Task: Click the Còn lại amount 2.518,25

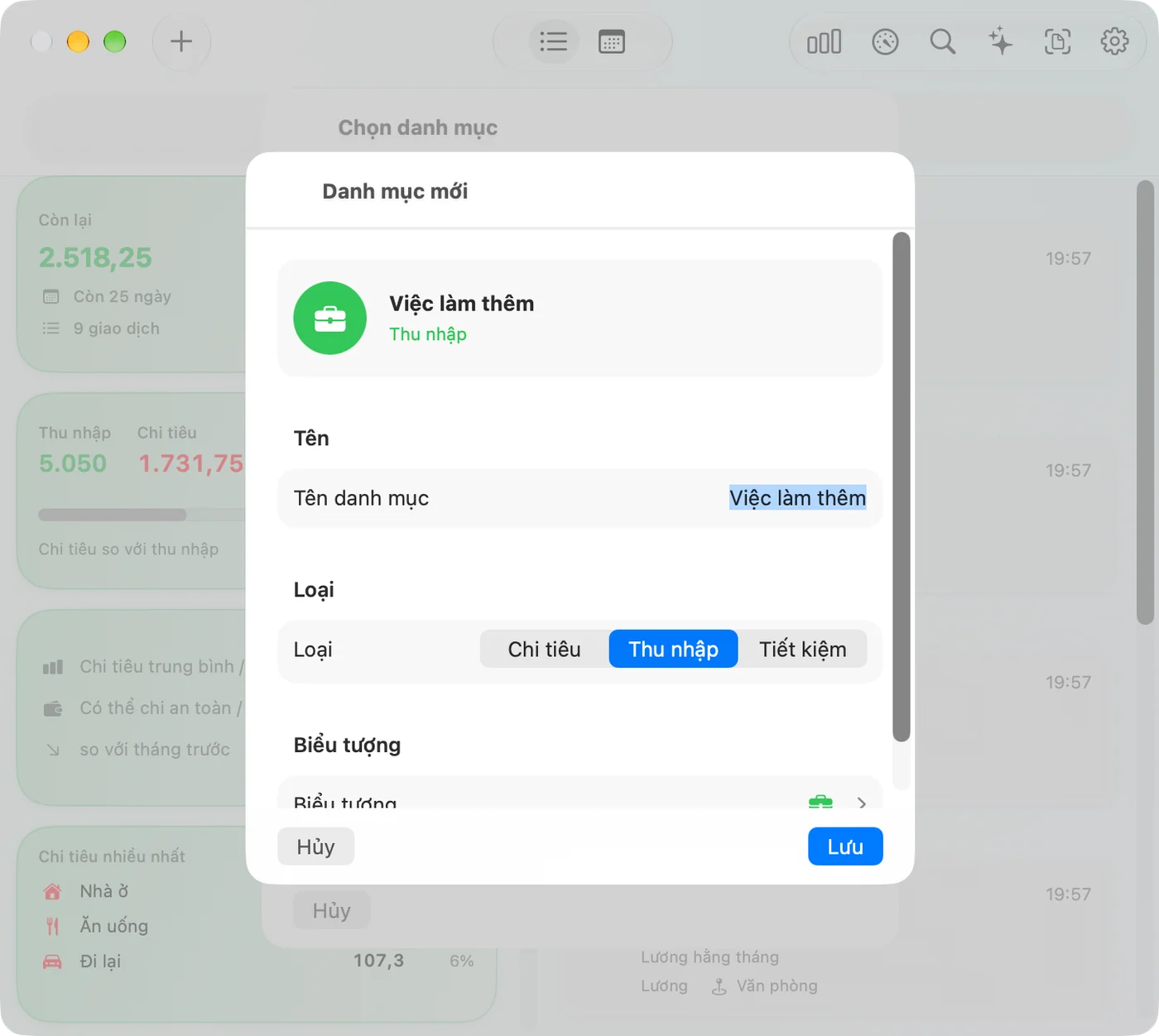Action: [x=95, y=257]
